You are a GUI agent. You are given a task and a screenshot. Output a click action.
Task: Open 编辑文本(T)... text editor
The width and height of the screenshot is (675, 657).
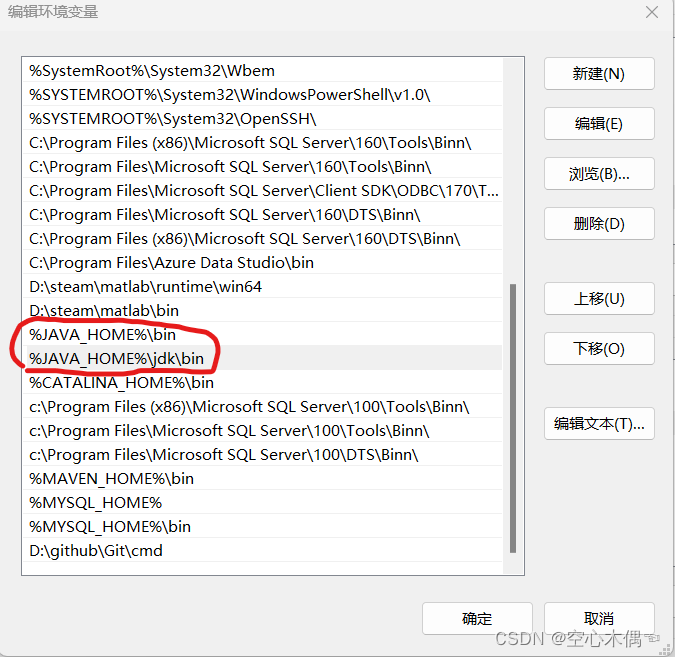598,424
